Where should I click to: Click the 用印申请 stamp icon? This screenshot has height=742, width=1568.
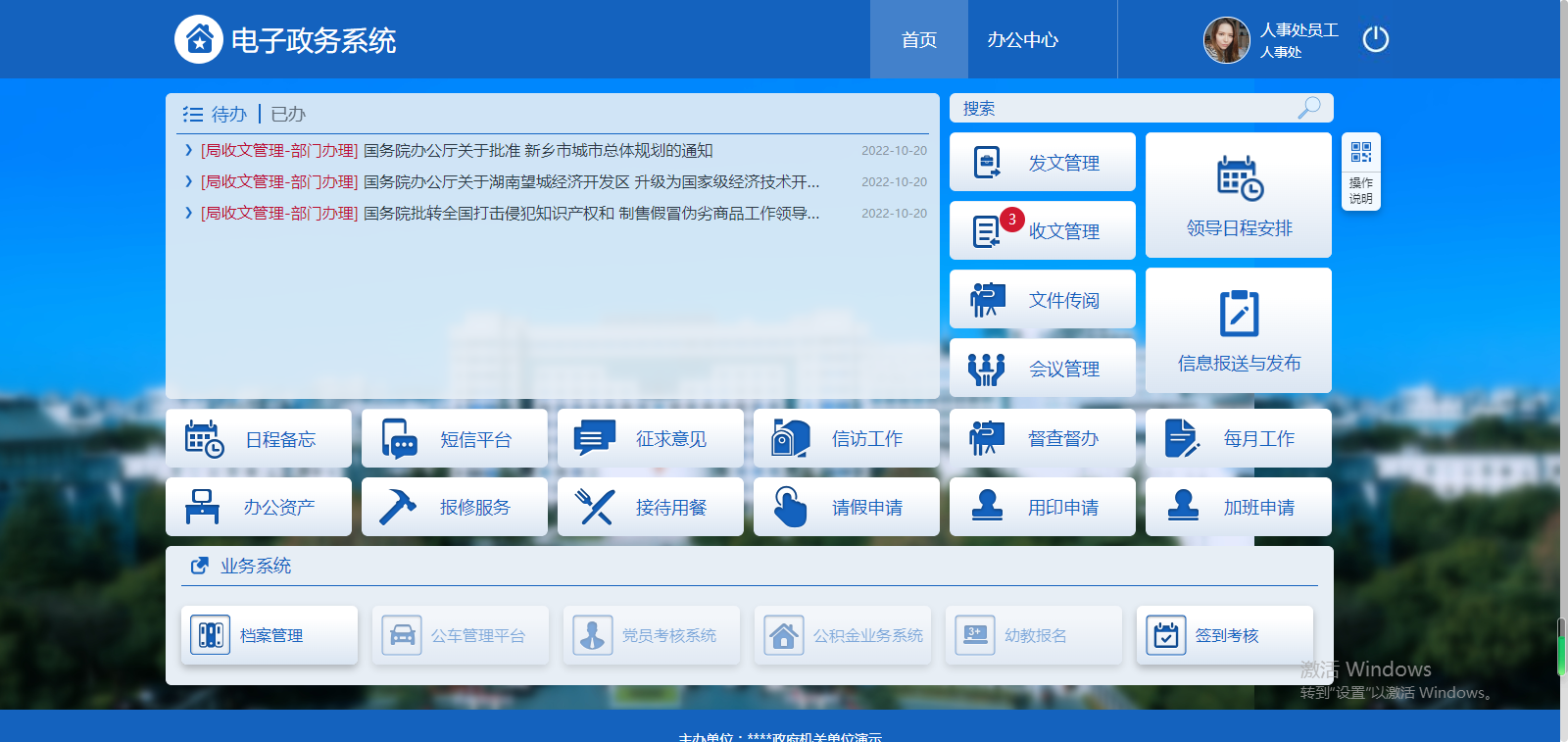coord(987,505)
